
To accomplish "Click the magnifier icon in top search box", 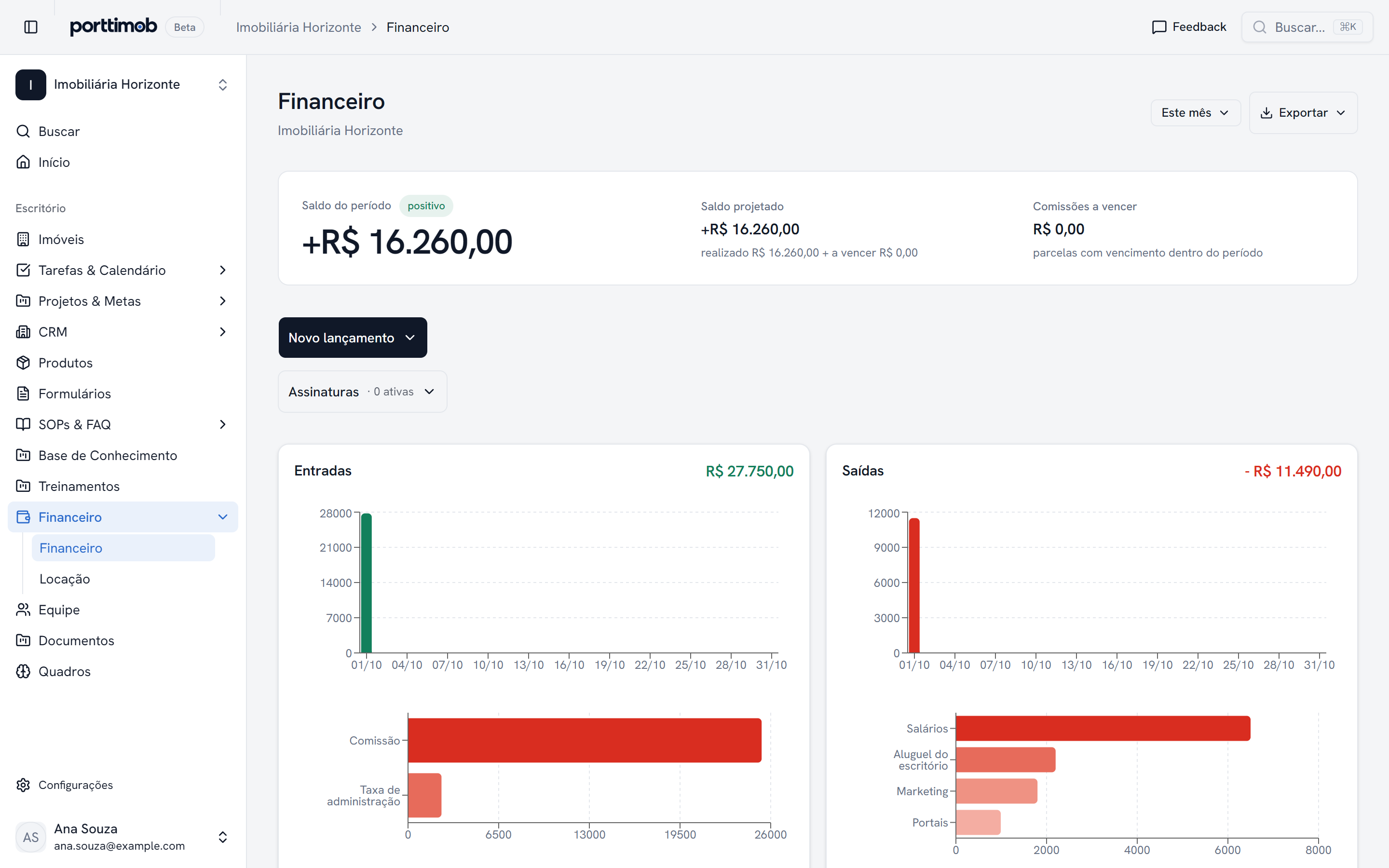I will (1259, 27).
